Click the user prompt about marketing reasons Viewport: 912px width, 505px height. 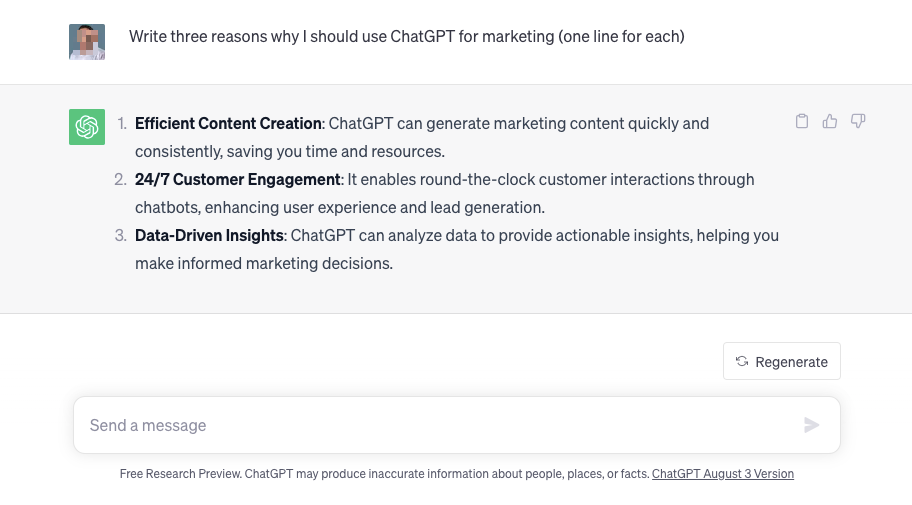[x=407, y=36]
